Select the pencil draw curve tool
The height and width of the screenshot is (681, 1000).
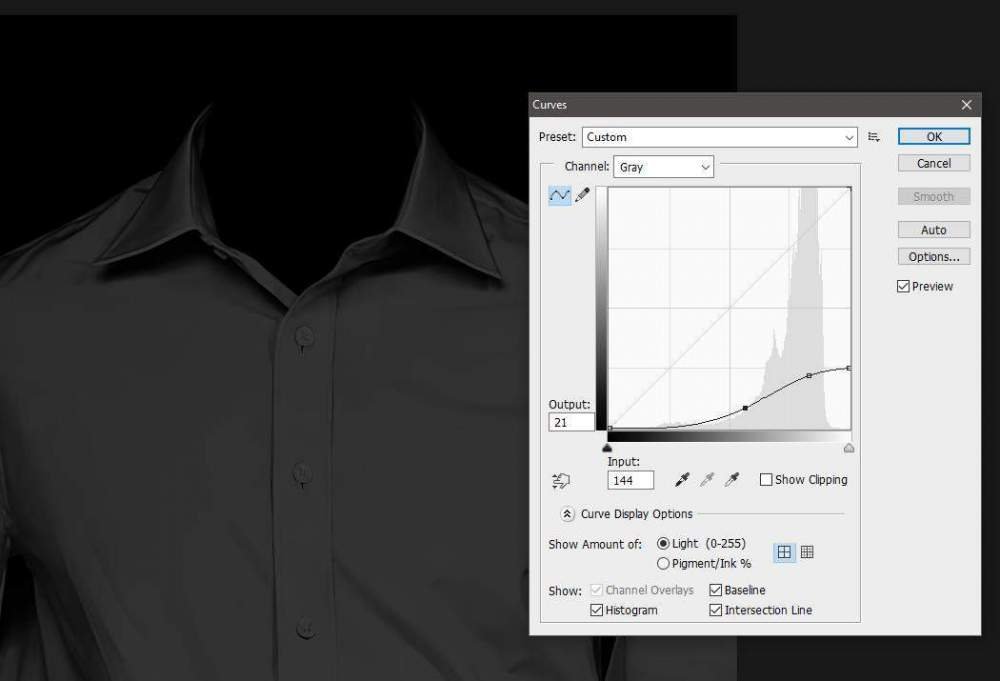(582, 195)
